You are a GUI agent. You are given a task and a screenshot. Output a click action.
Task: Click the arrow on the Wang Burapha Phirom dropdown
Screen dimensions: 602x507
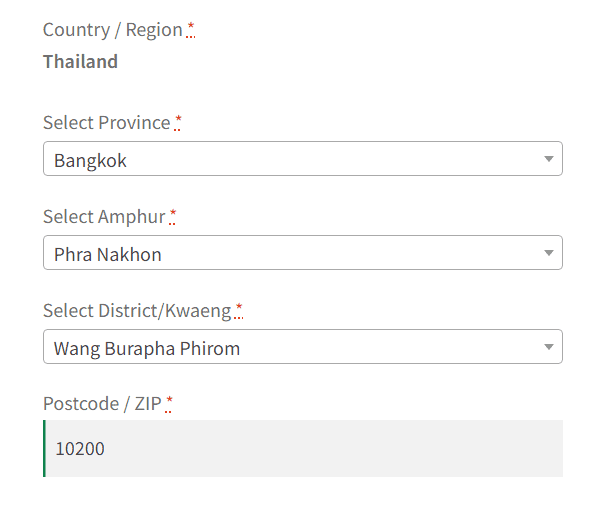tap(548, 347)
